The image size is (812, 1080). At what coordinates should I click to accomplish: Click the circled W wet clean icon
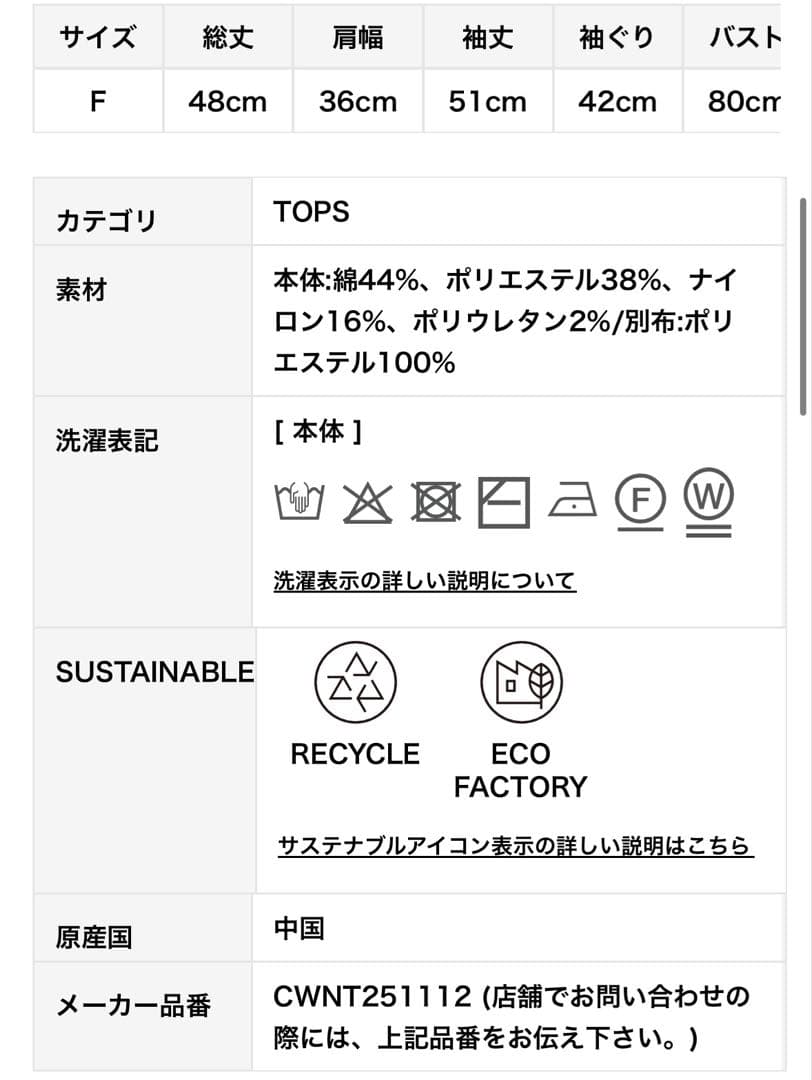pos(709,500)
